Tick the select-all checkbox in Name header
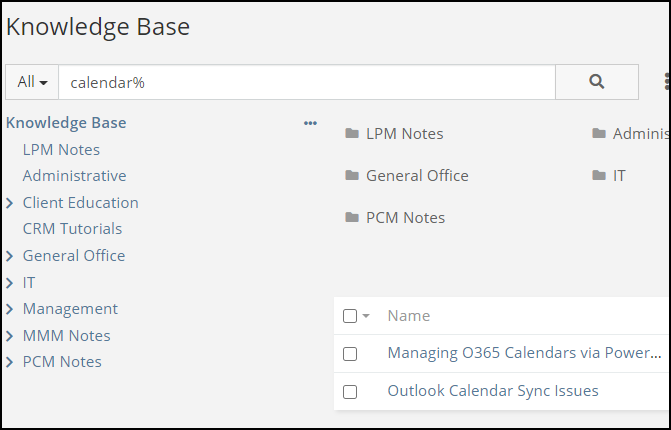 350,316
